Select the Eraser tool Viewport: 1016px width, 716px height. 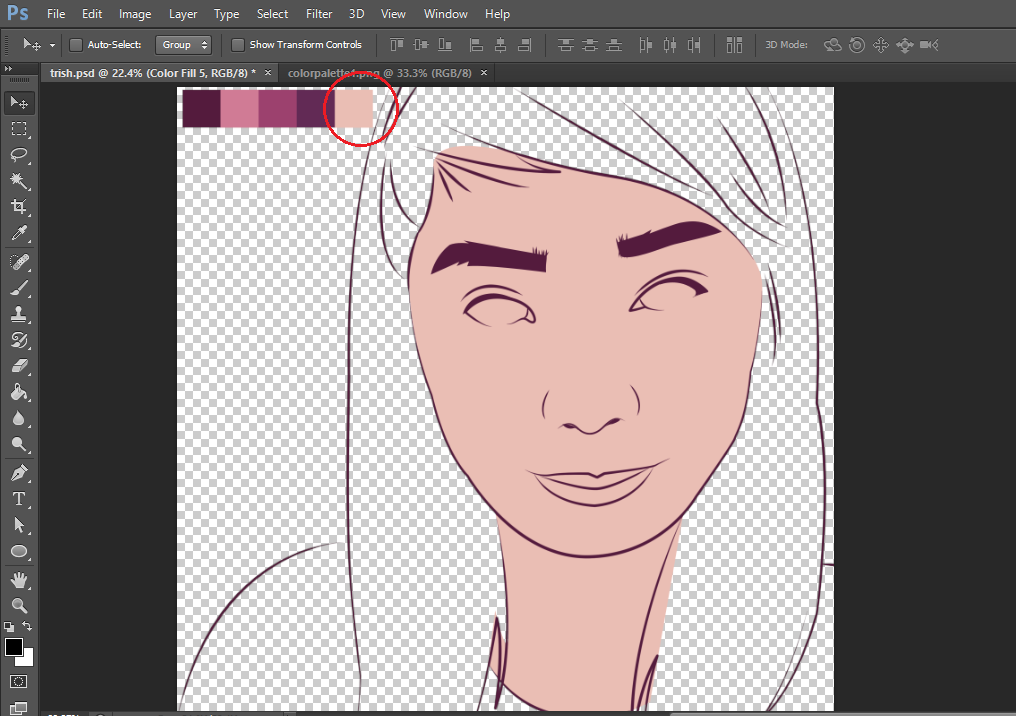[19, 366]
